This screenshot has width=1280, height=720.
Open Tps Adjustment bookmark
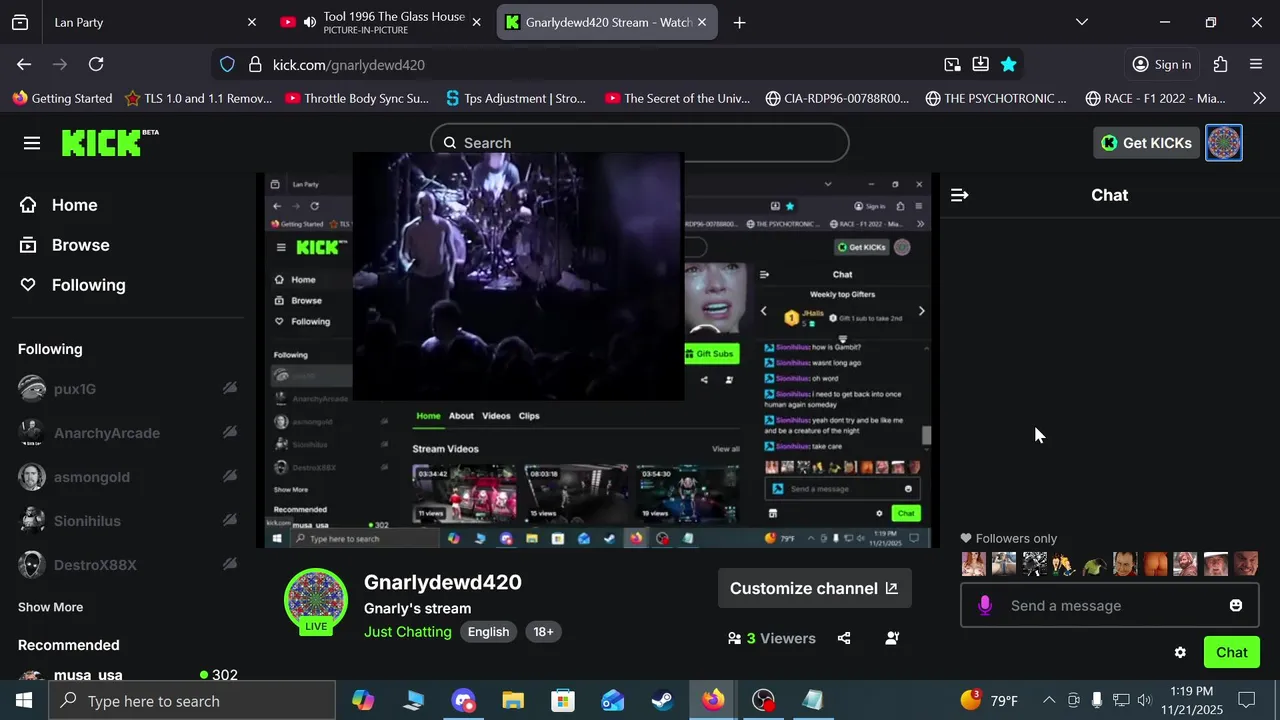(516, 98)
